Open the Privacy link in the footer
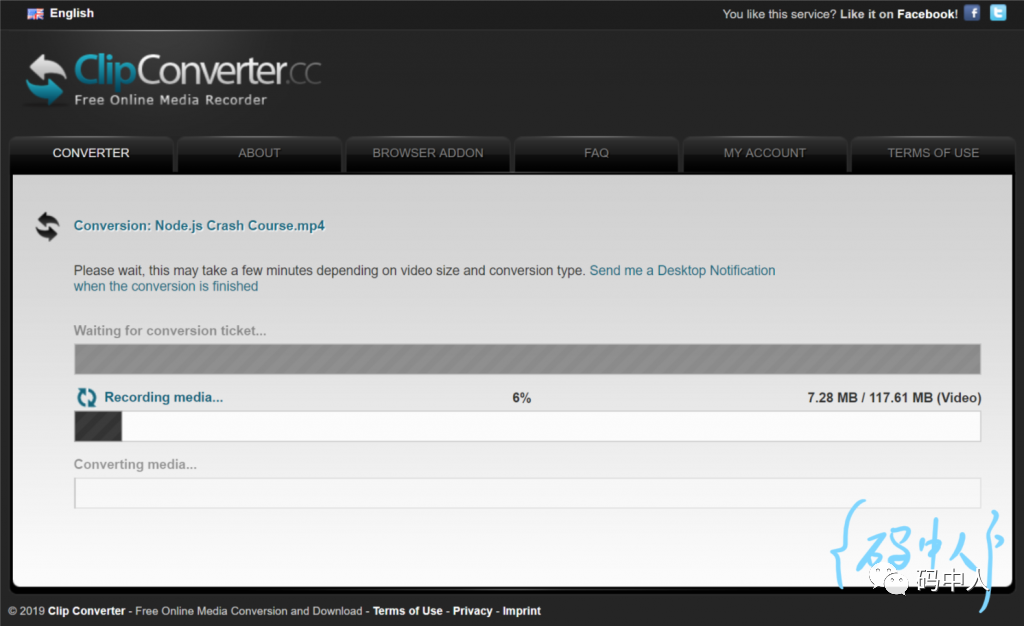Screen dimensions: 1024x626 point(473,611)
